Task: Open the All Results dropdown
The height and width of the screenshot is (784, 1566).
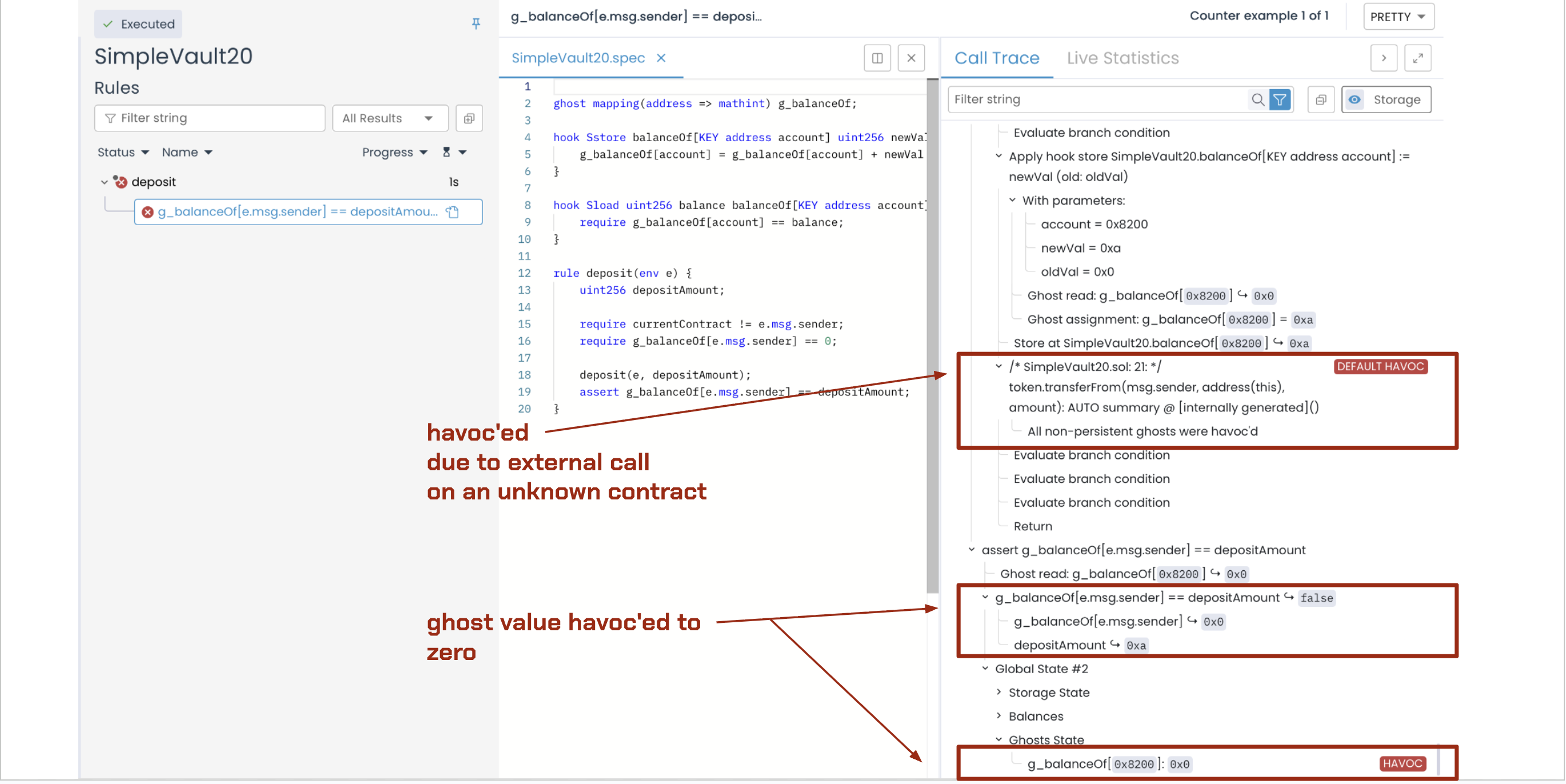Action: click(390, 118)
